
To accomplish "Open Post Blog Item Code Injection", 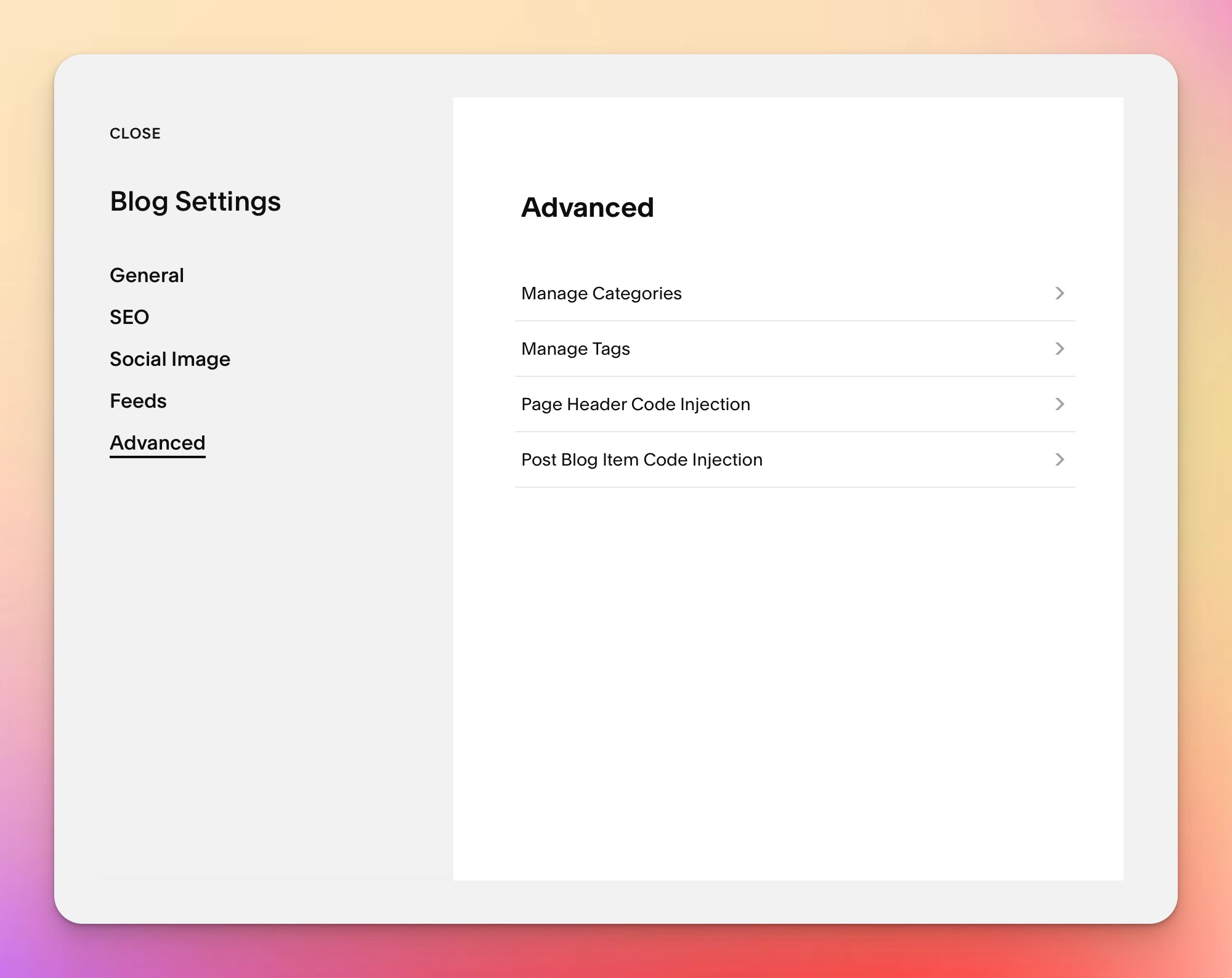I will pyautogui.click(x=795, y=459).
